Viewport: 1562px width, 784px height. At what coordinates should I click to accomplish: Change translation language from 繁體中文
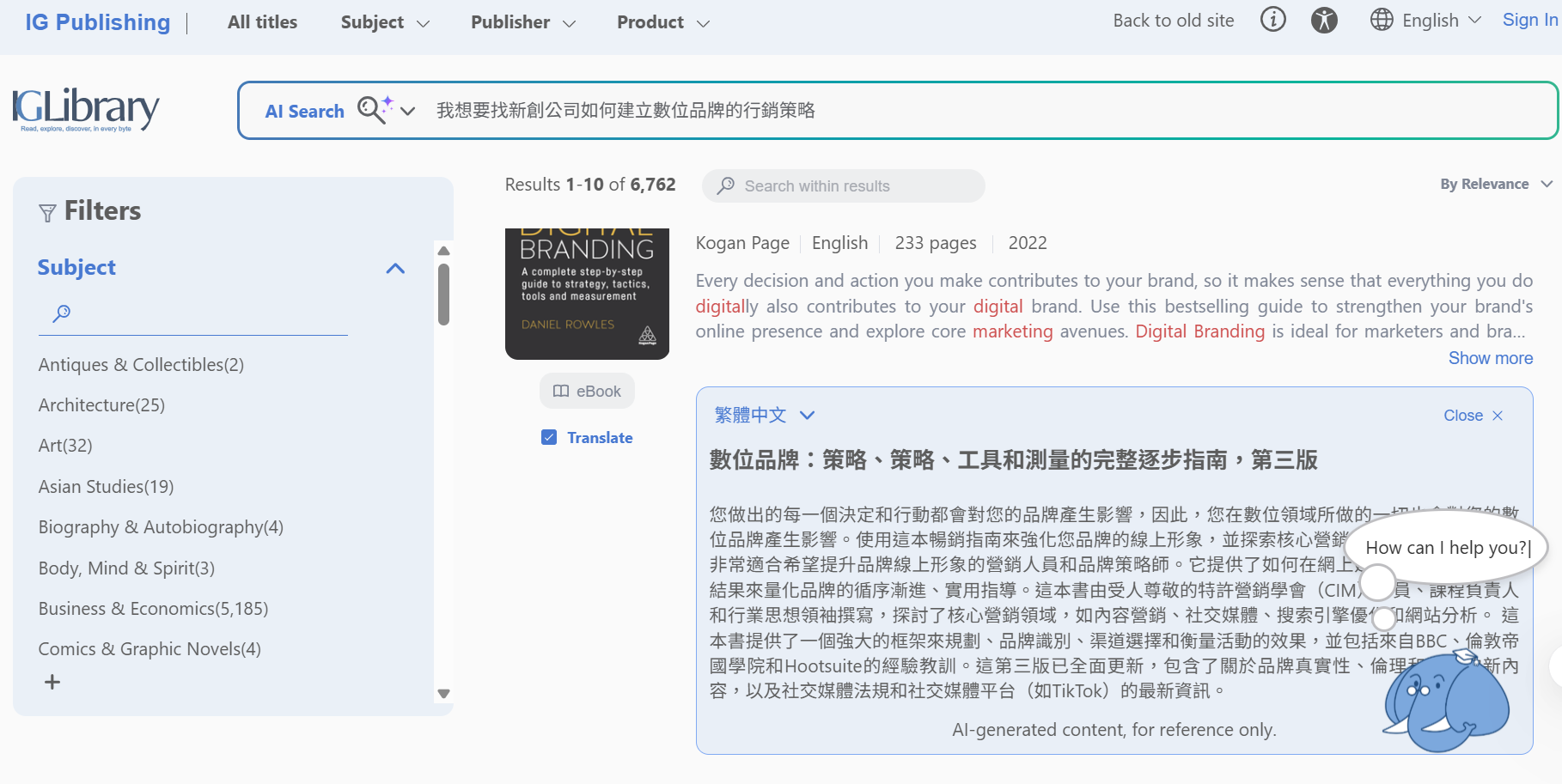click(764, 416)
